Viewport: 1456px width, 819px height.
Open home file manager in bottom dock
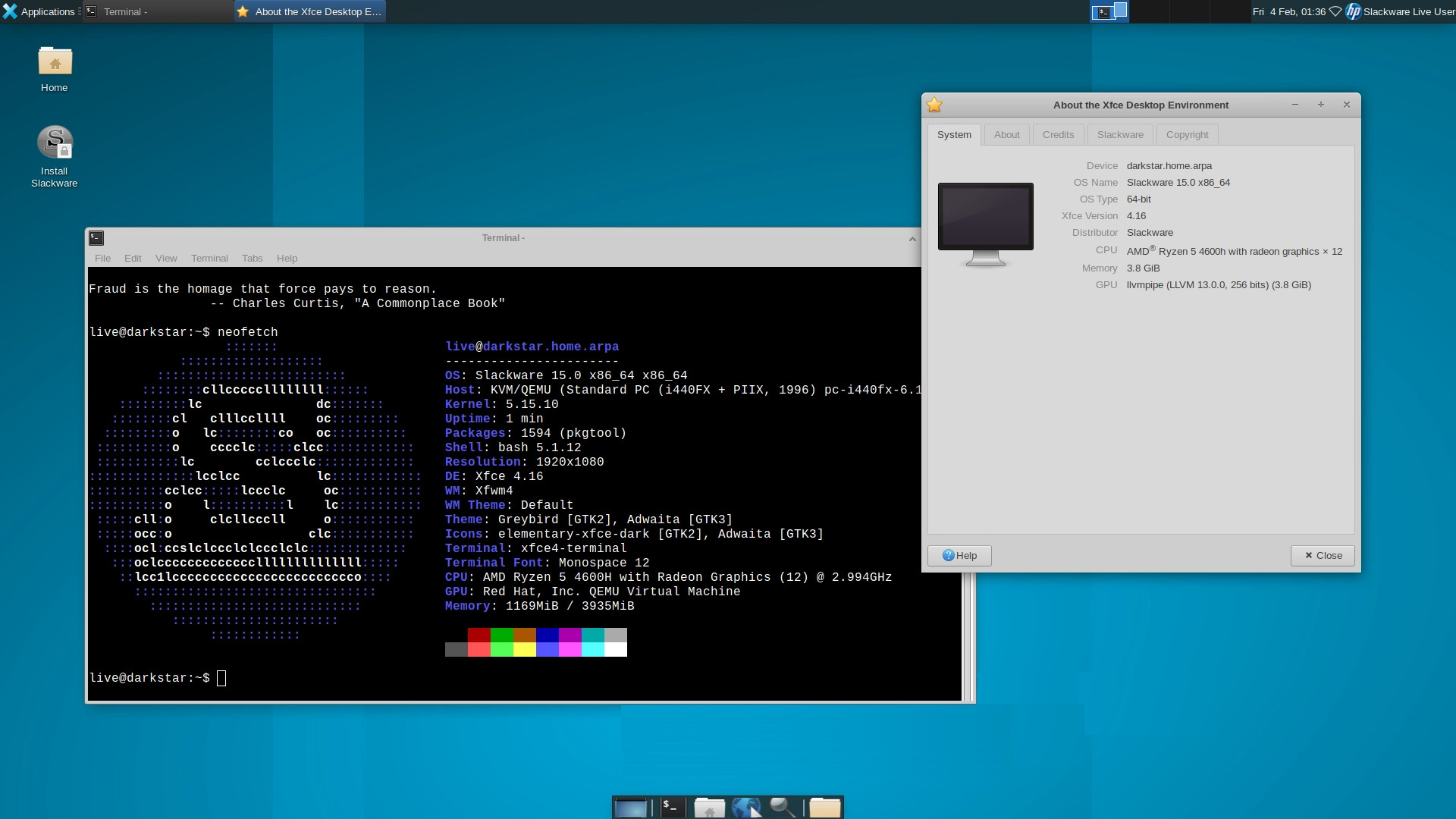(710, 808)
